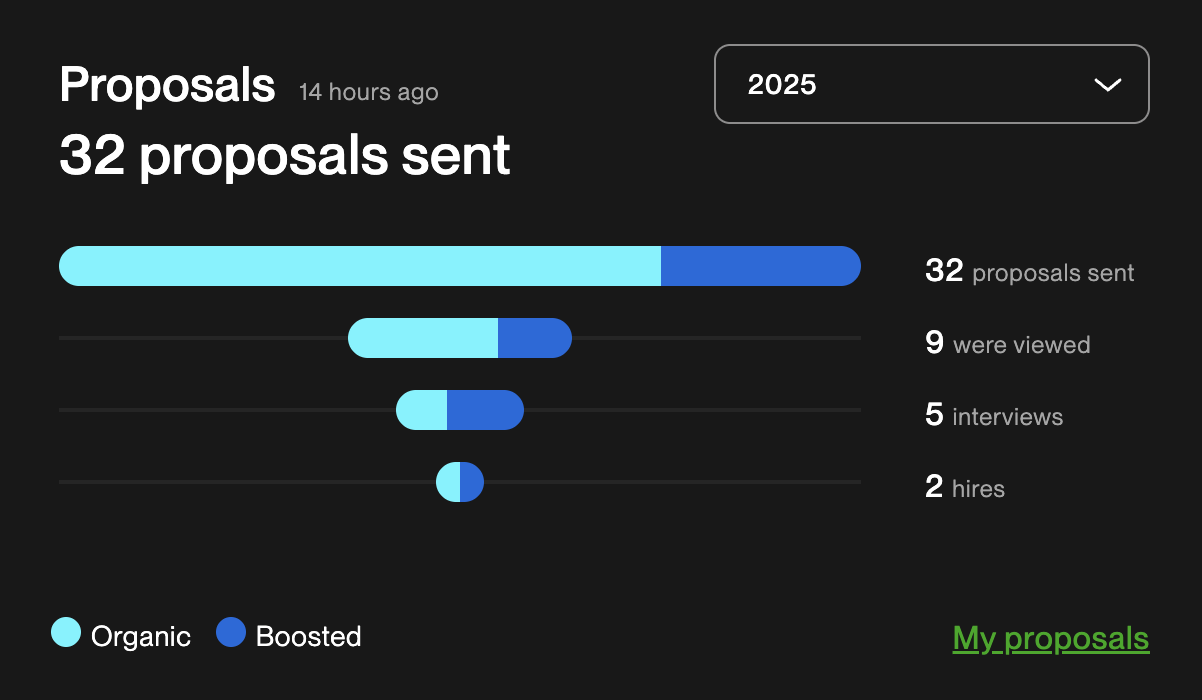Click the dark blue Boosted legend dot

click(x=231, y=633)
